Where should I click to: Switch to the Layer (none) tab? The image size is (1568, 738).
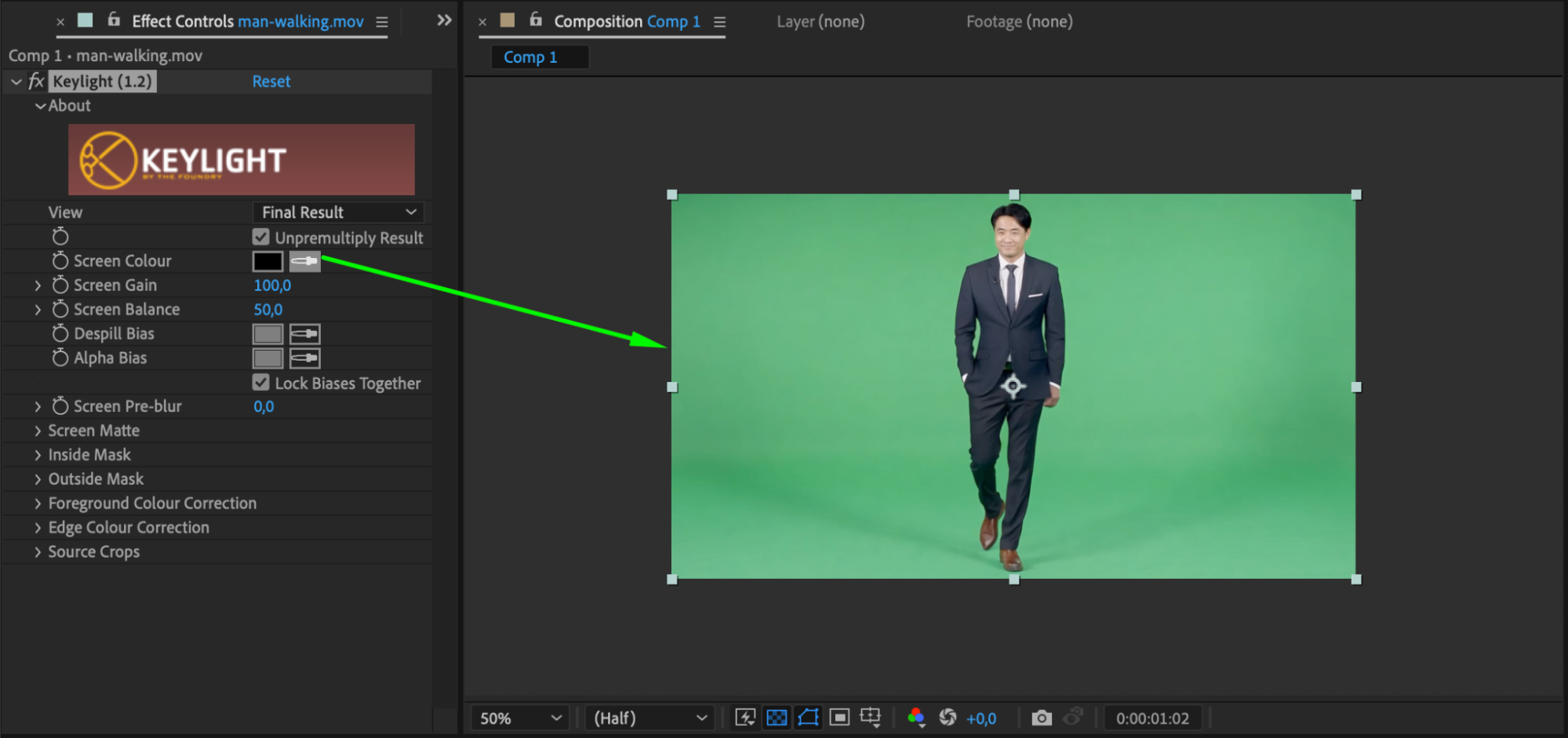point(820,22)
